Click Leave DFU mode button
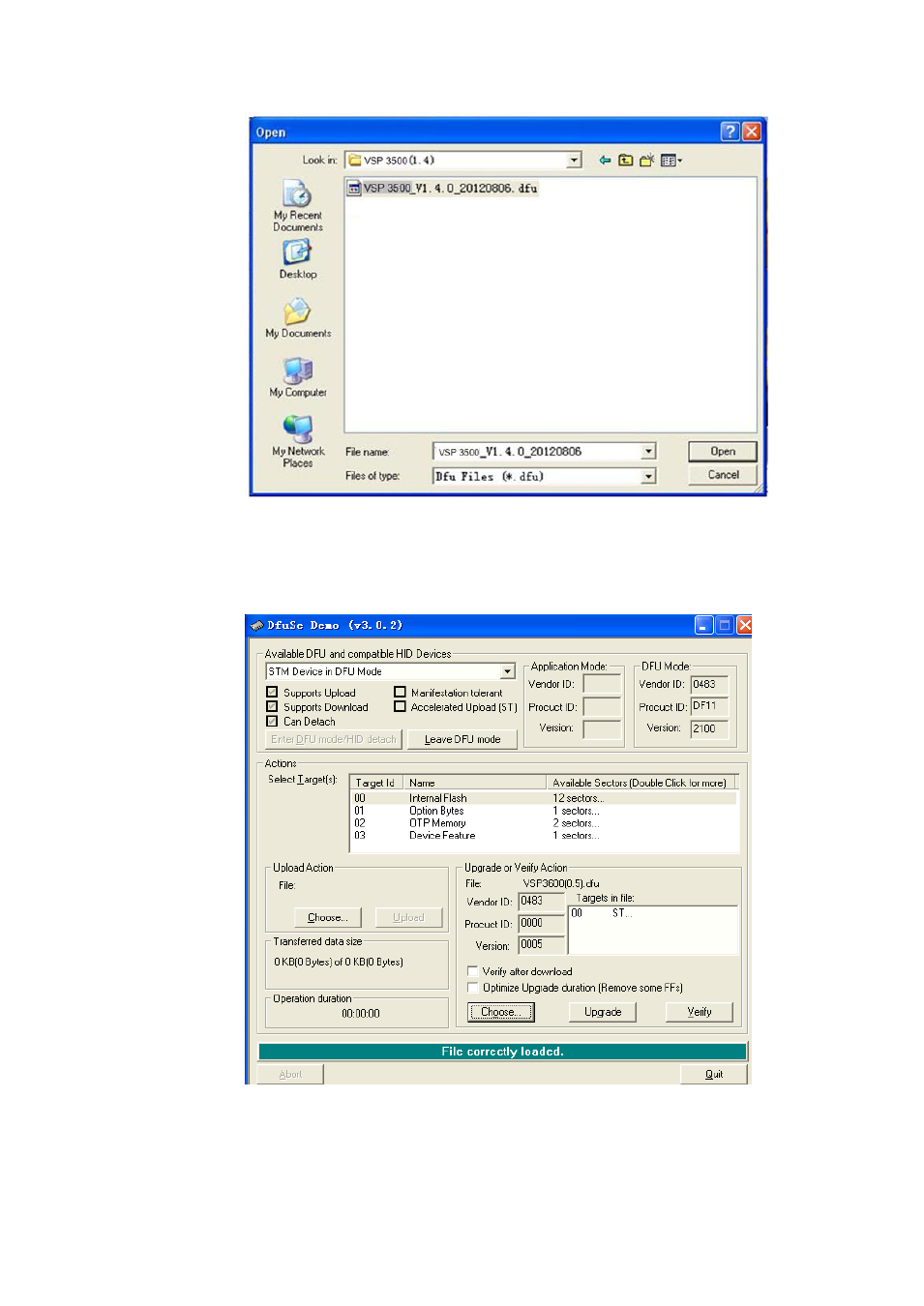Viewport: 924px width, 1306px height. (462, 739)
